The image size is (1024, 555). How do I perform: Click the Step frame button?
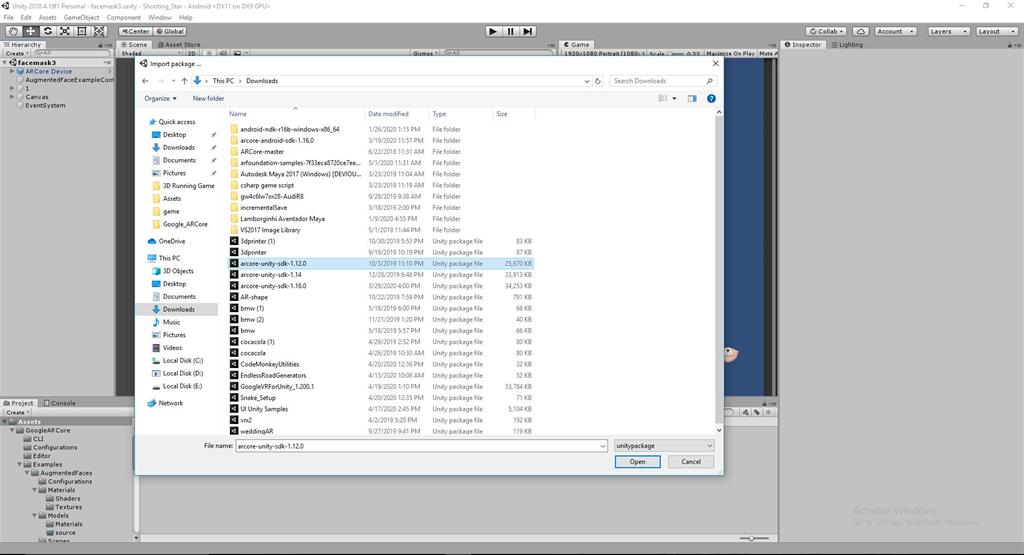[x=528, y=31]
